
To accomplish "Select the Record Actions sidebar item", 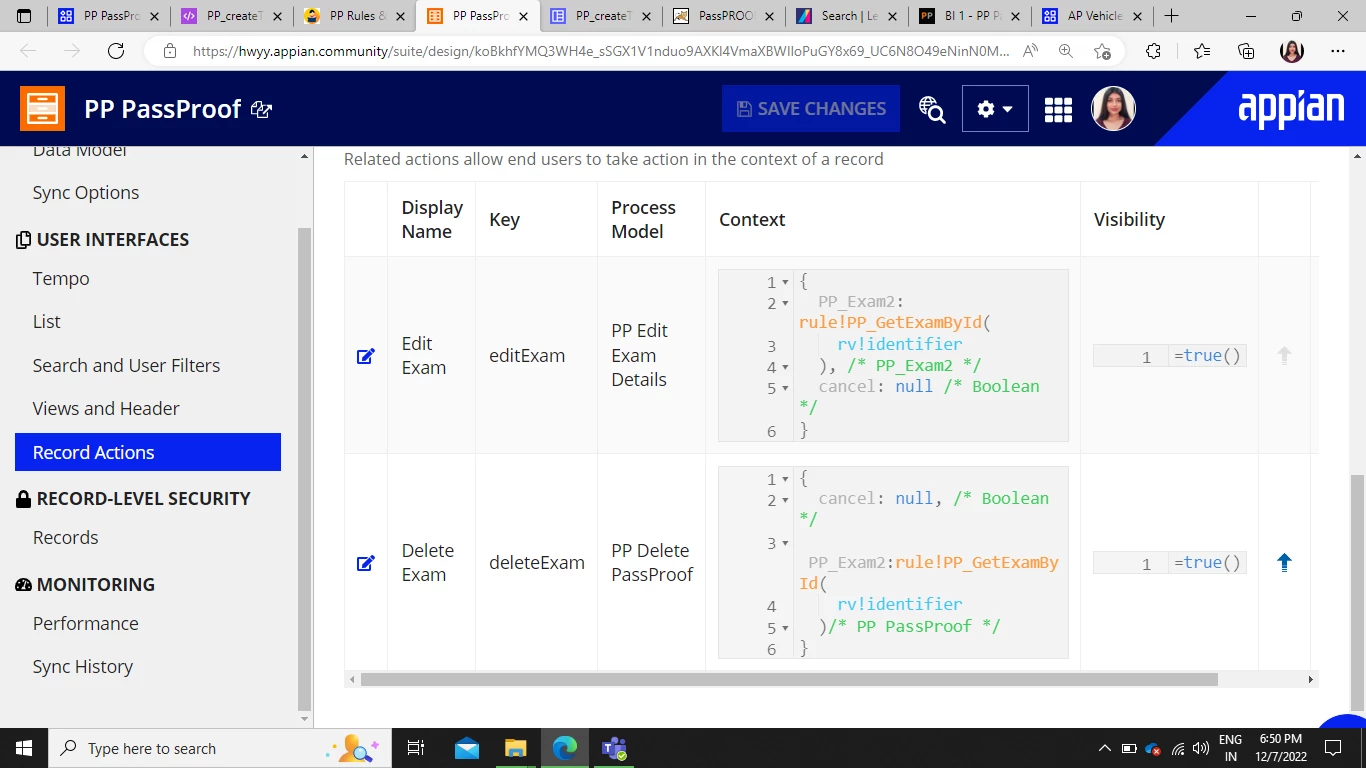I will coord(148,452).
